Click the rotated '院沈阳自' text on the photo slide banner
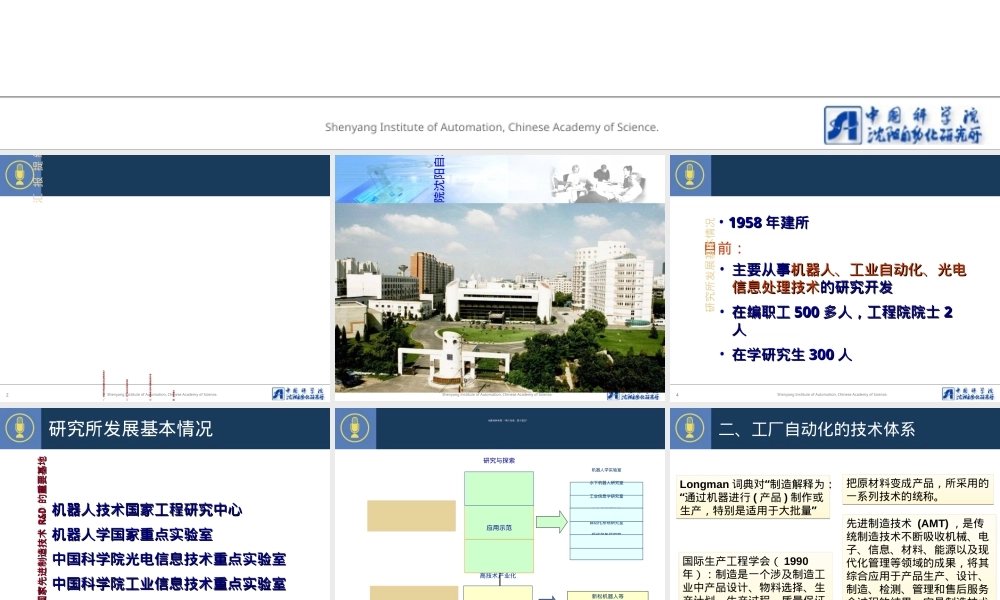Viewport: 1000px width, 600px height. [439, 179]
